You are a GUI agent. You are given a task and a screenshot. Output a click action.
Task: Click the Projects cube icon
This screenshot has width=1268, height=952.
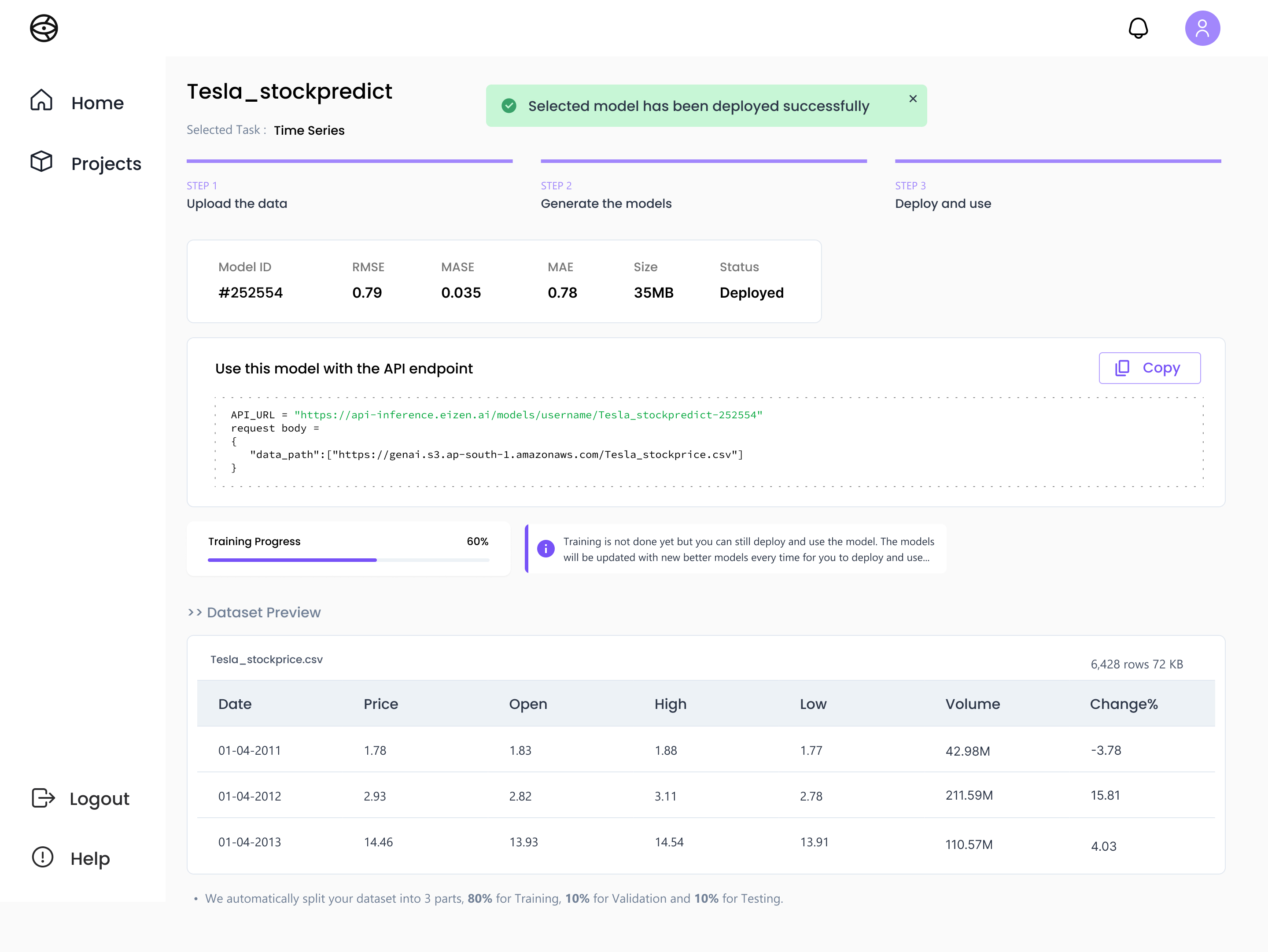tap(41, 162)
